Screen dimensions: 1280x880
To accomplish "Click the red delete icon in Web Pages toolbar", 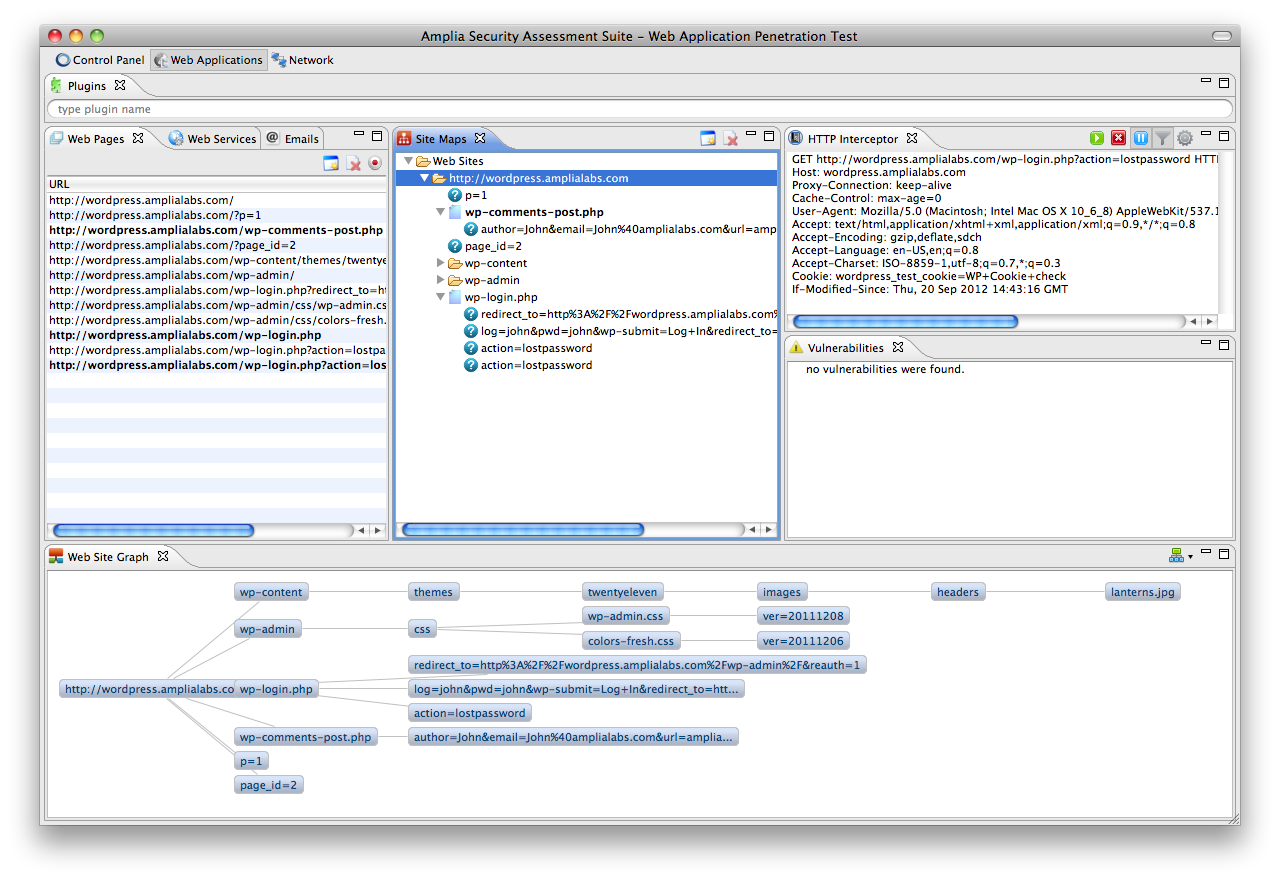I will [353, 163].
